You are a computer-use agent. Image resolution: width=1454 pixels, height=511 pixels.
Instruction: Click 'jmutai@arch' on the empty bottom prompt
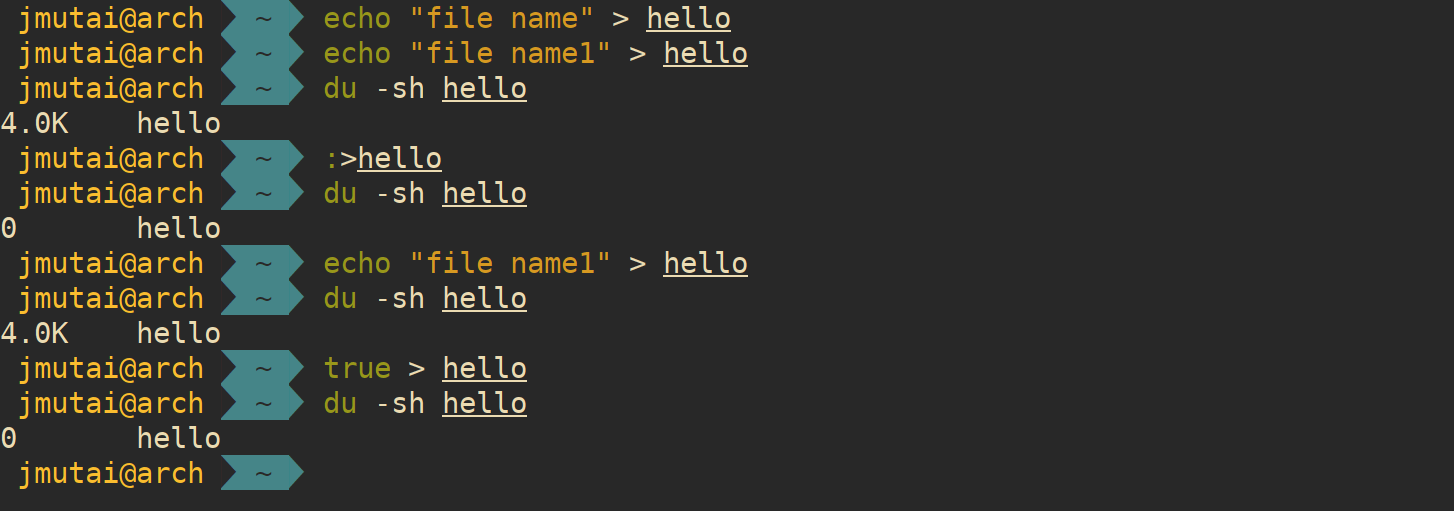[x=111, y=473]
